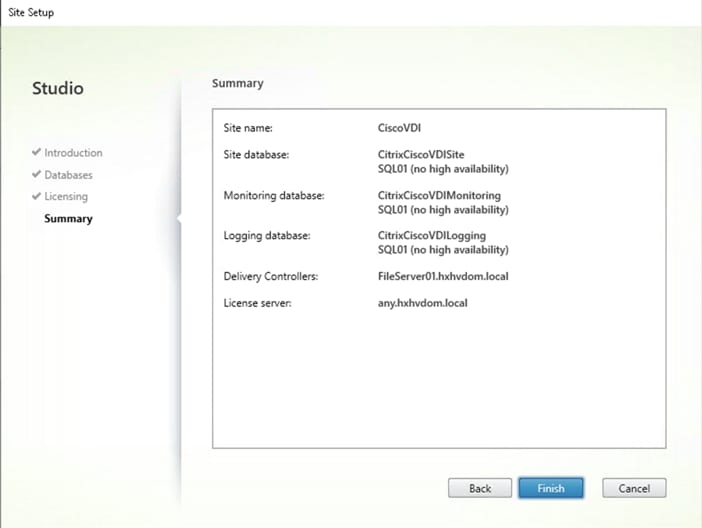Click the Summary page heading
702x528 pixels.
(x=238, y=83)
